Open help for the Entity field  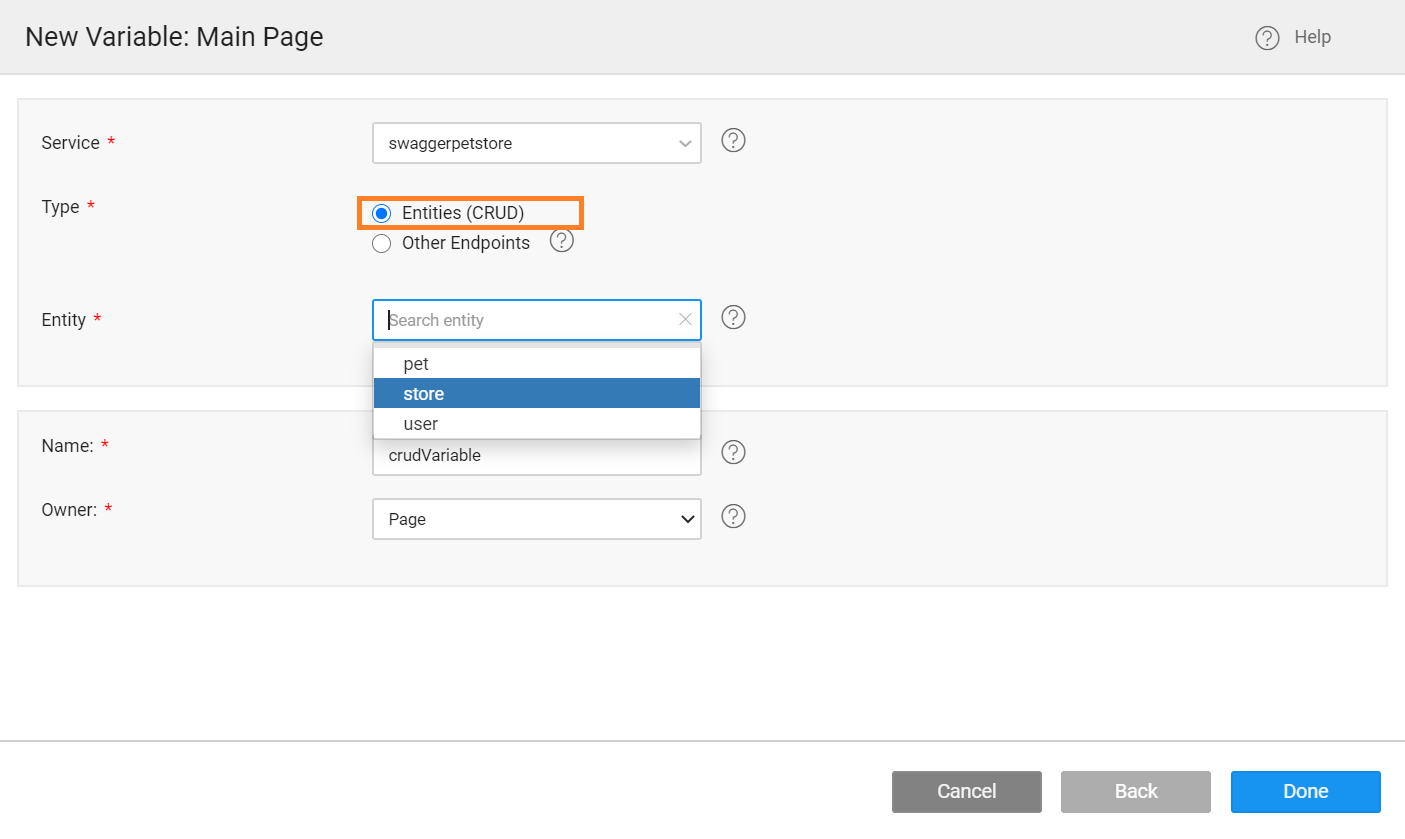(x=733, y=317)
